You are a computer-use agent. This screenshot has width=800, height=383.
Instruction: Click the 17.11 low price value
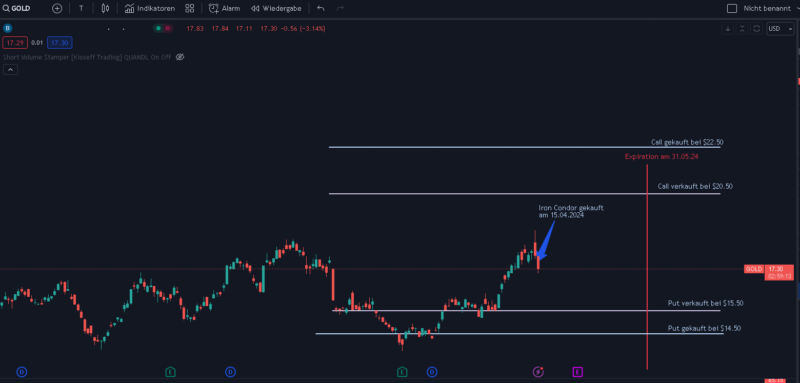coord(244,29)
